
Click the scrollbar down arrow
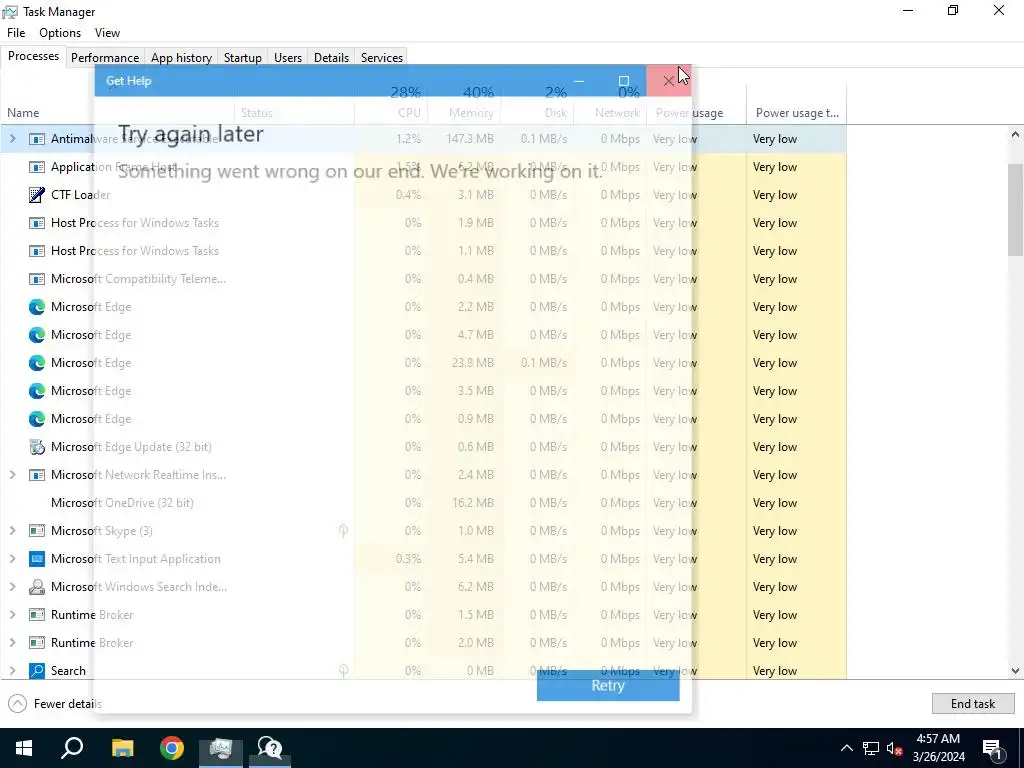[x=1015, y=671]
